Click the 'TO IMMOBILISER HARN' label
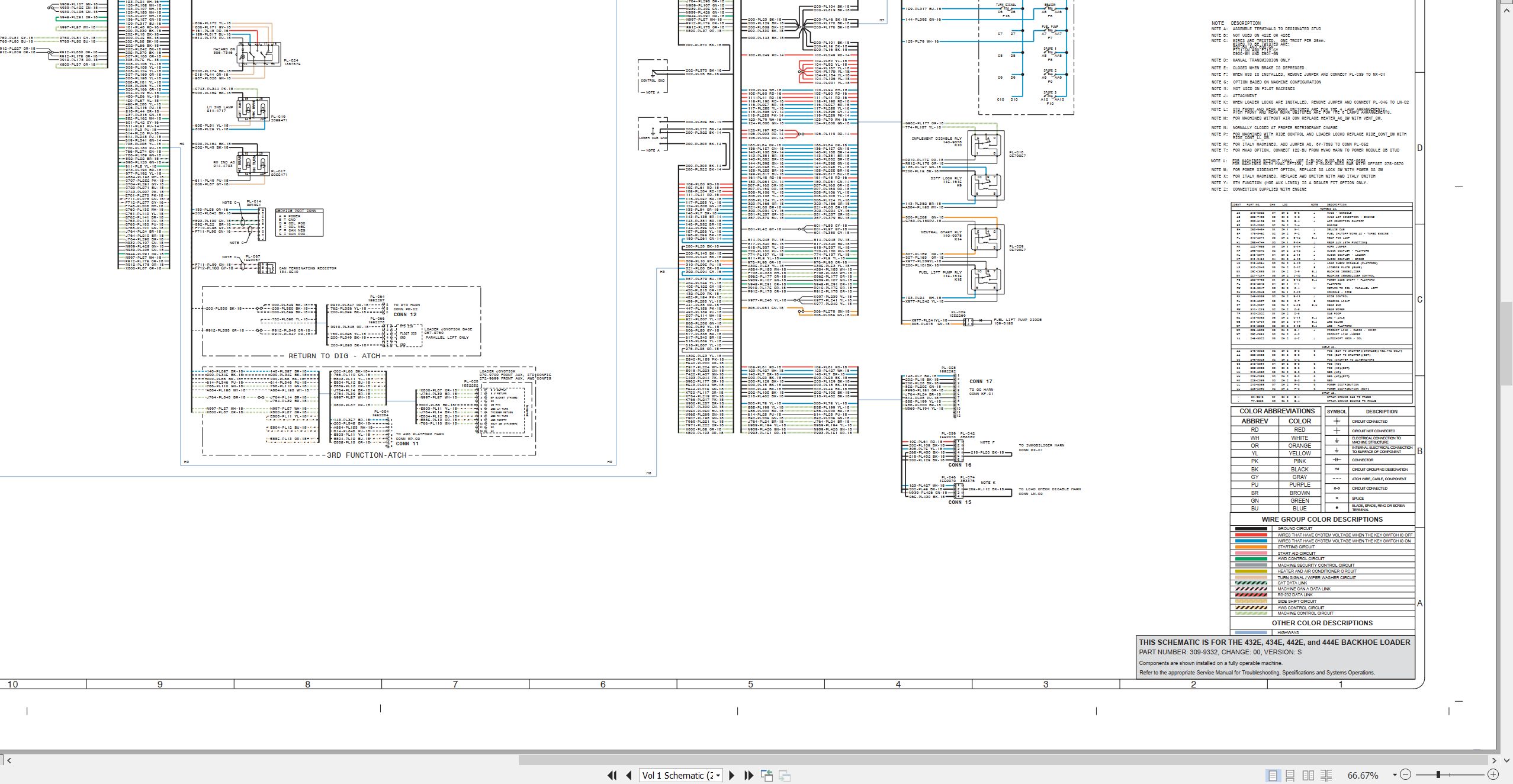 point(1041,445)
